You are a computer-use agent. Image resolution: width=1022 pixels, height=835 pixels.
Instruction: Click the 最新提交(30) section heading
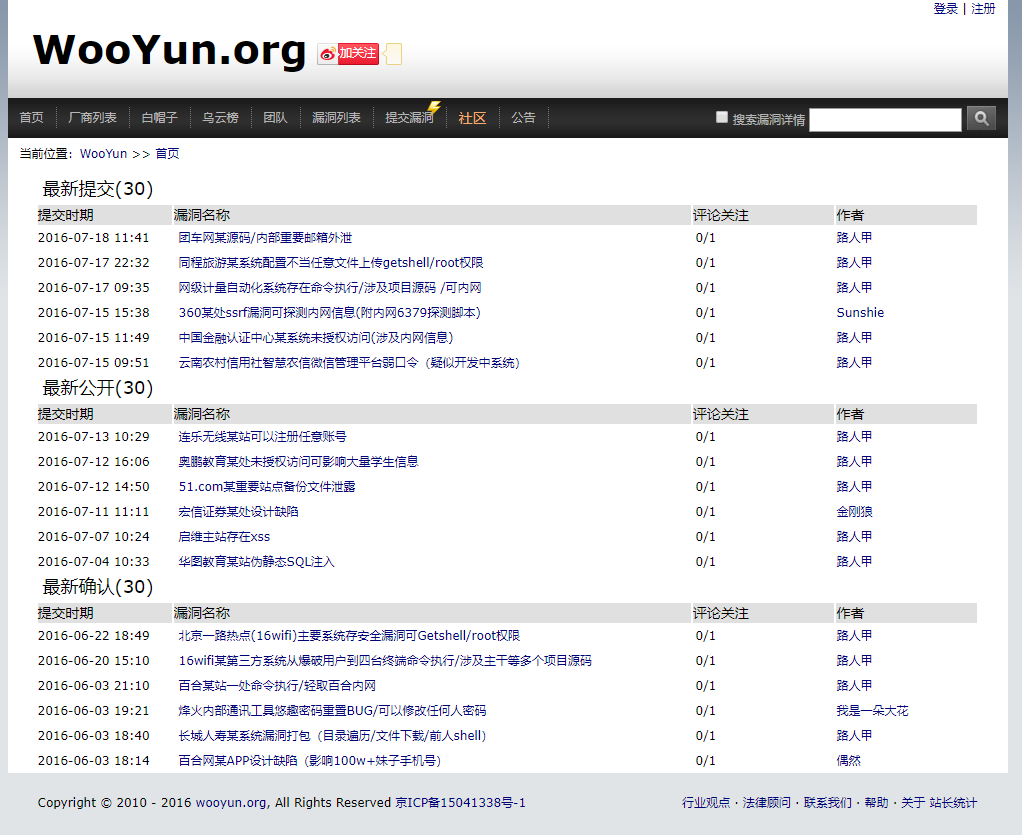tap(98, 189)
